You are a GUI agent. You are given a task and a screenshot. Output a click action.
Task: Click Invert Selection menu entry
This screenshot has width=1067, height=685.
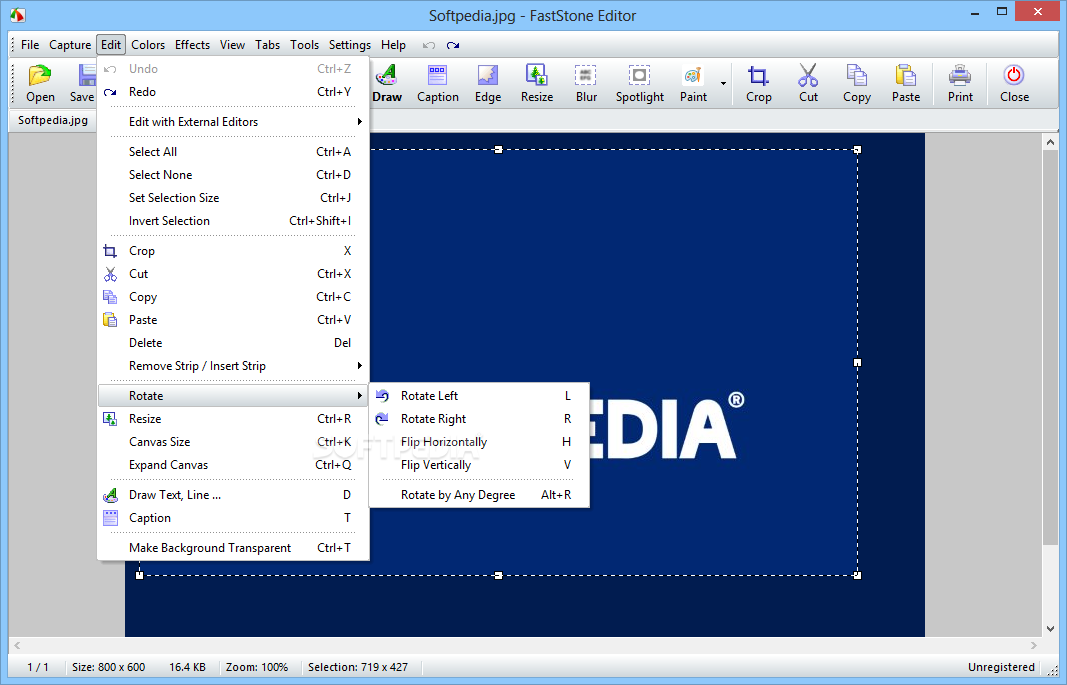[x=233, y=221]
